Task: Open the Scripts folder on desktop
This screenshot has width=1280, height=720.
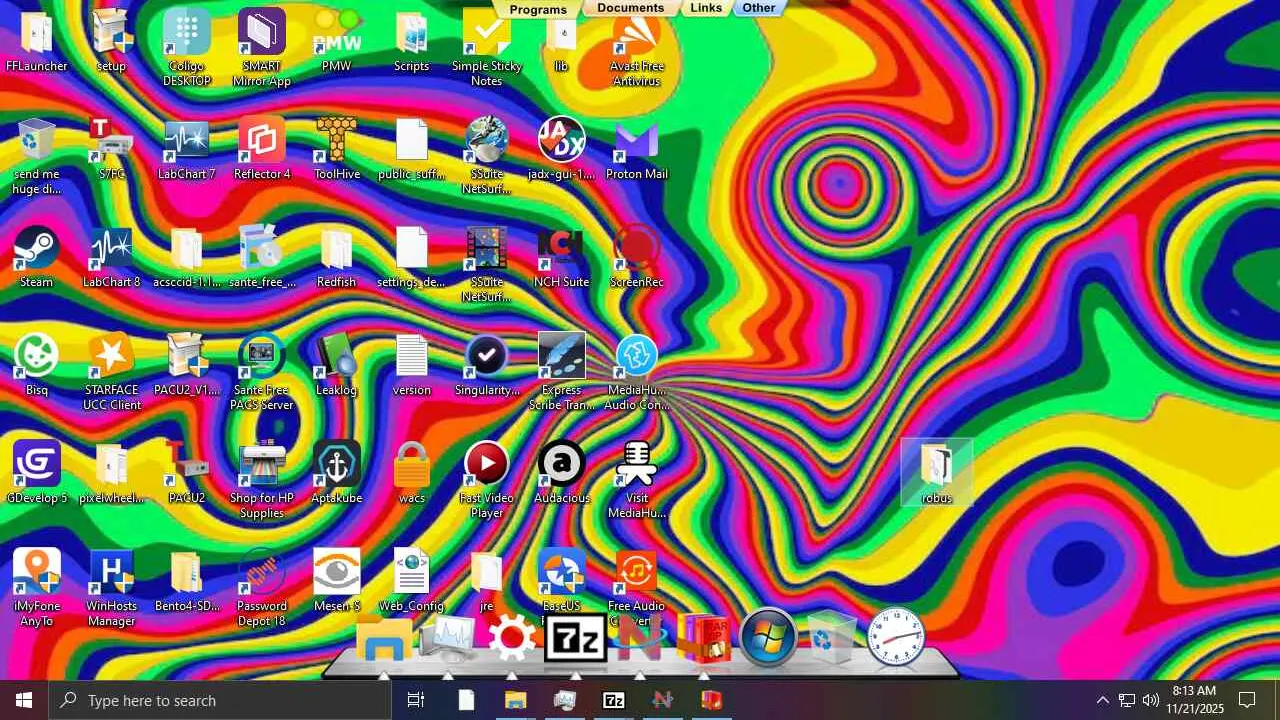Action: (x=412, y=41)
